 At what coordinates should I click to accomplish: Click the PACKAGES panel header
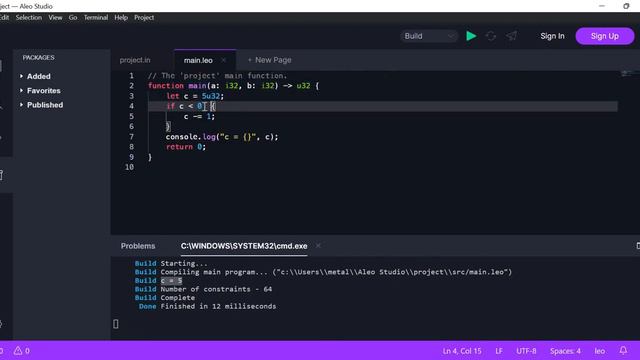(x=38, y=58)
